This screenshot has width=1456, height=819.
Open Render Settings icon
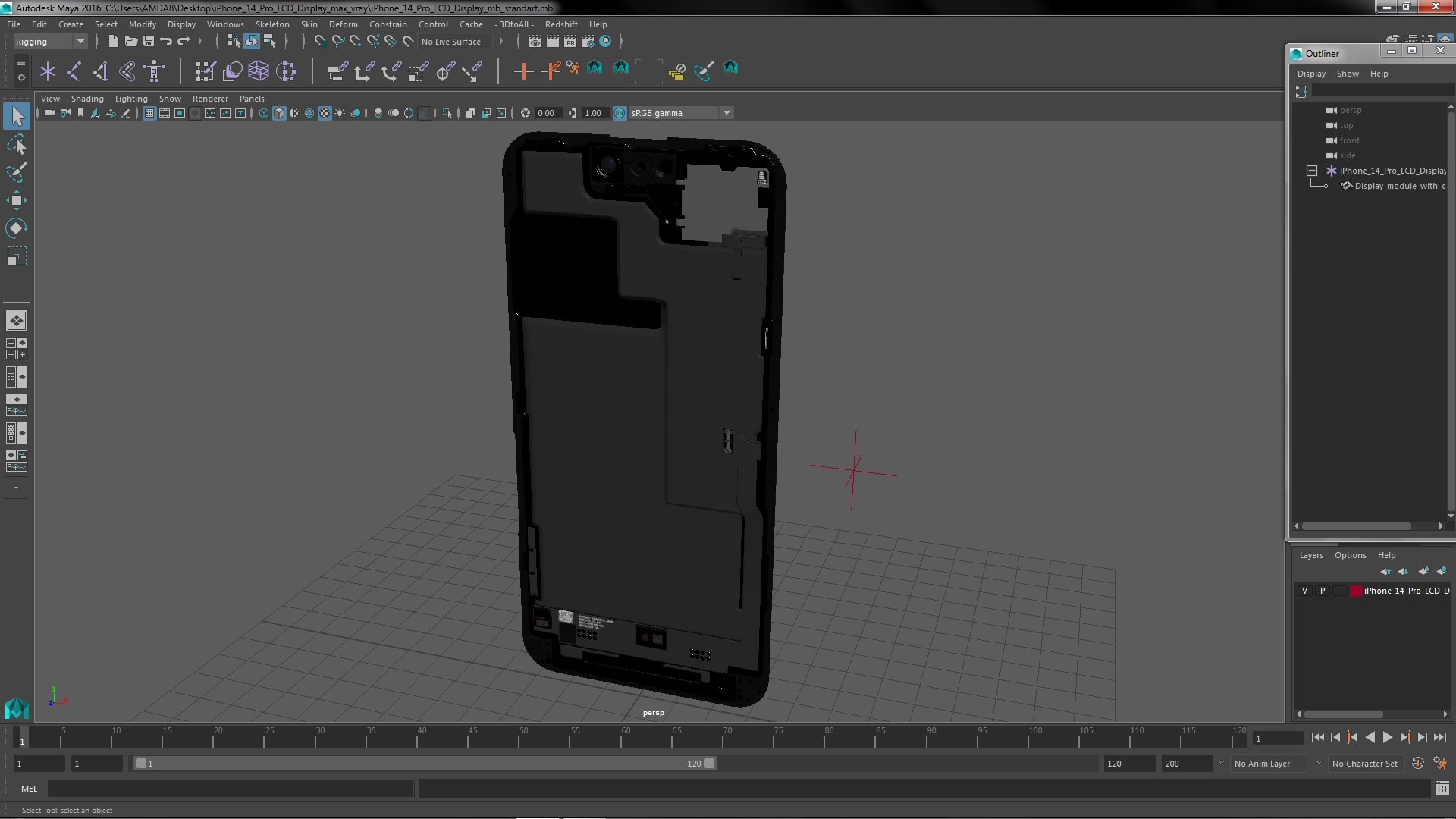tap(588, 42)
